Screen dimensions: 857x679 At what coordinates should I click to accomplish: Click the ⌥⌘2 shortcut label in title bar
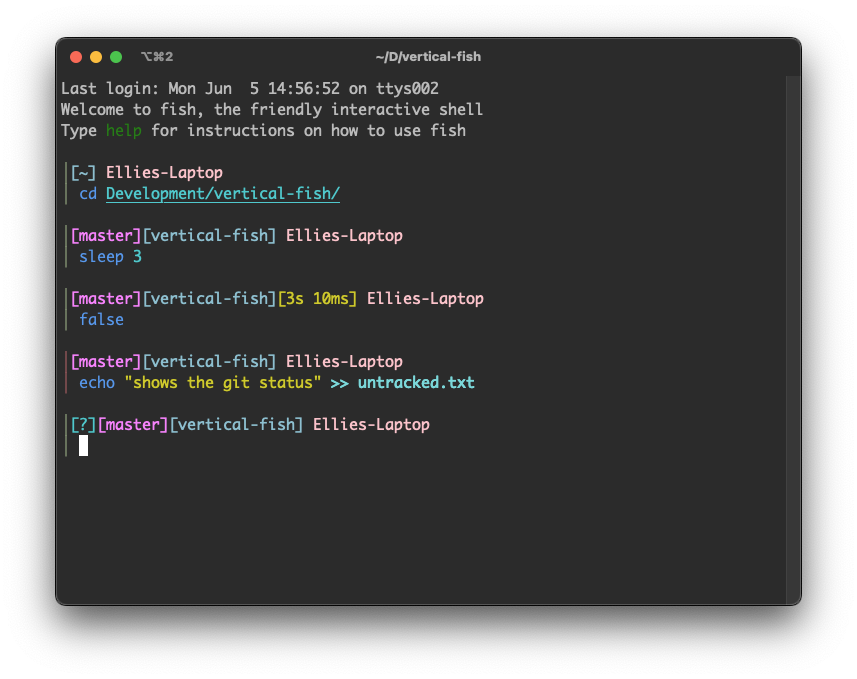(157, 57)
